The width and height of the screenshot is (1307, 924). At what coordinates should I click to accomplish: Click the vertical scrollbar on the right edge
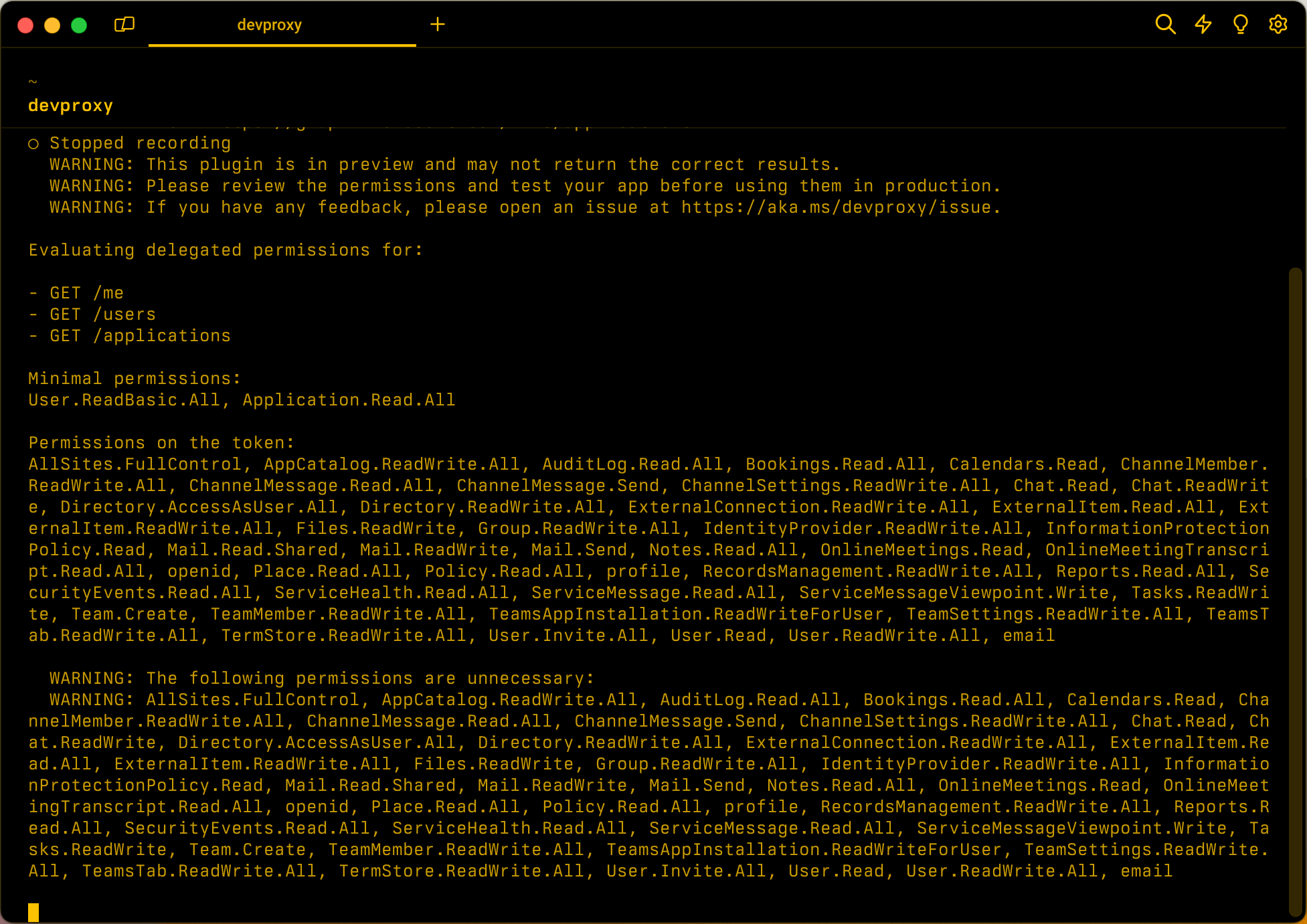(1295, 589)
